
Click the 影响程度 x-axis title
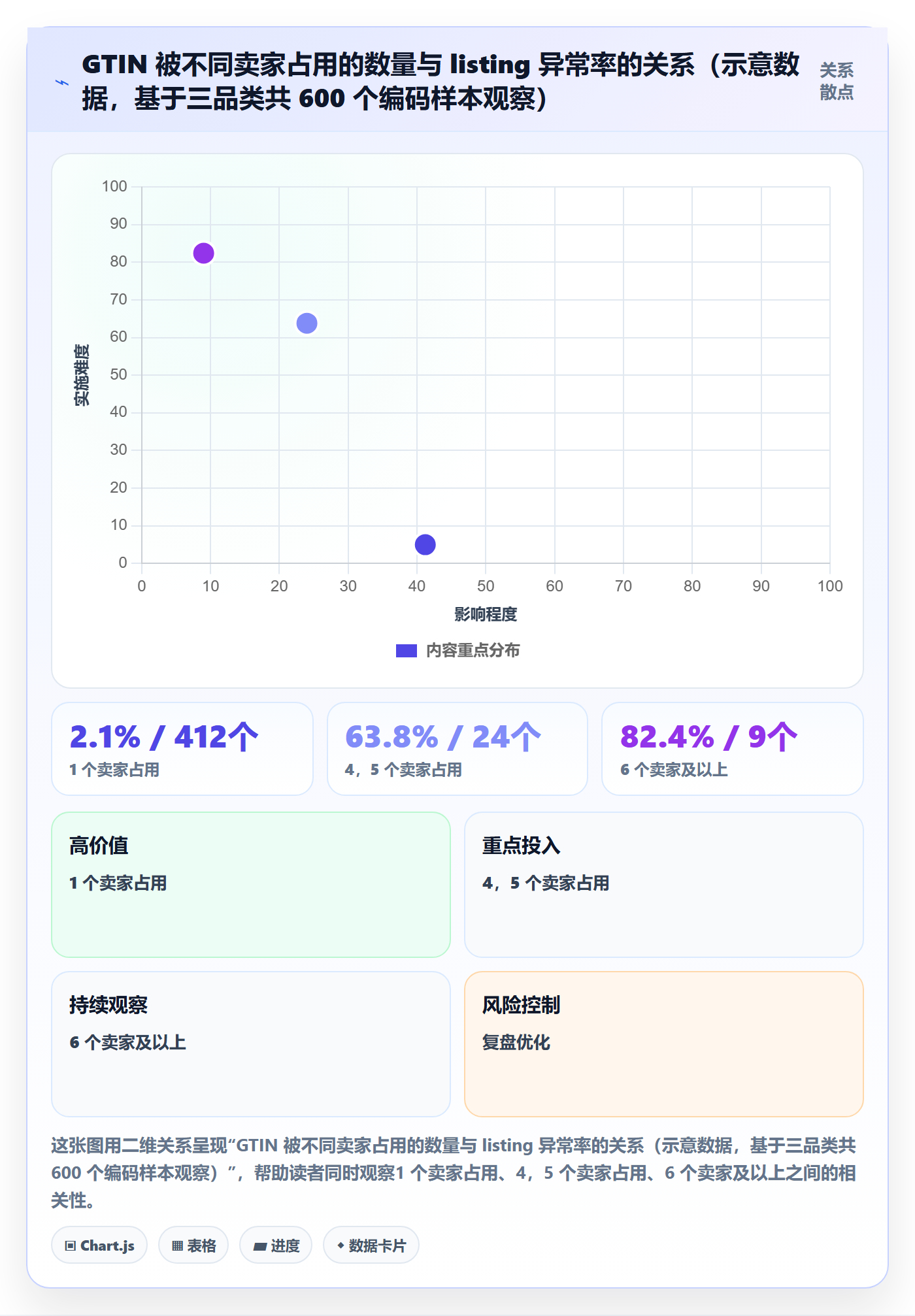tap(486, 614)
